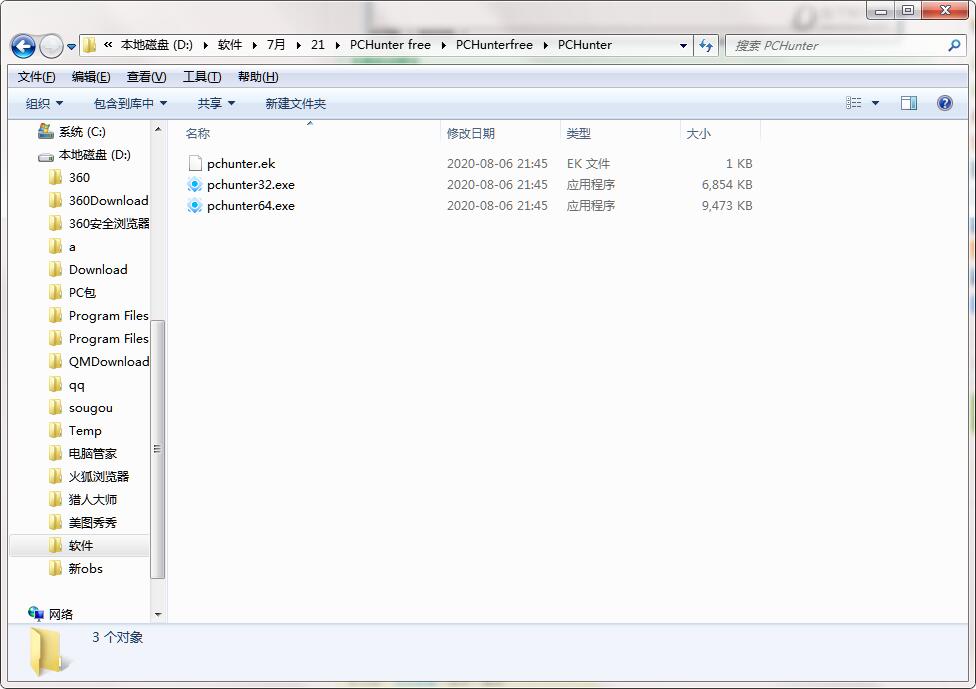This screenshot has height=689, width=976.
Task: Refresh the current folder view
Action: click(706, 45)
